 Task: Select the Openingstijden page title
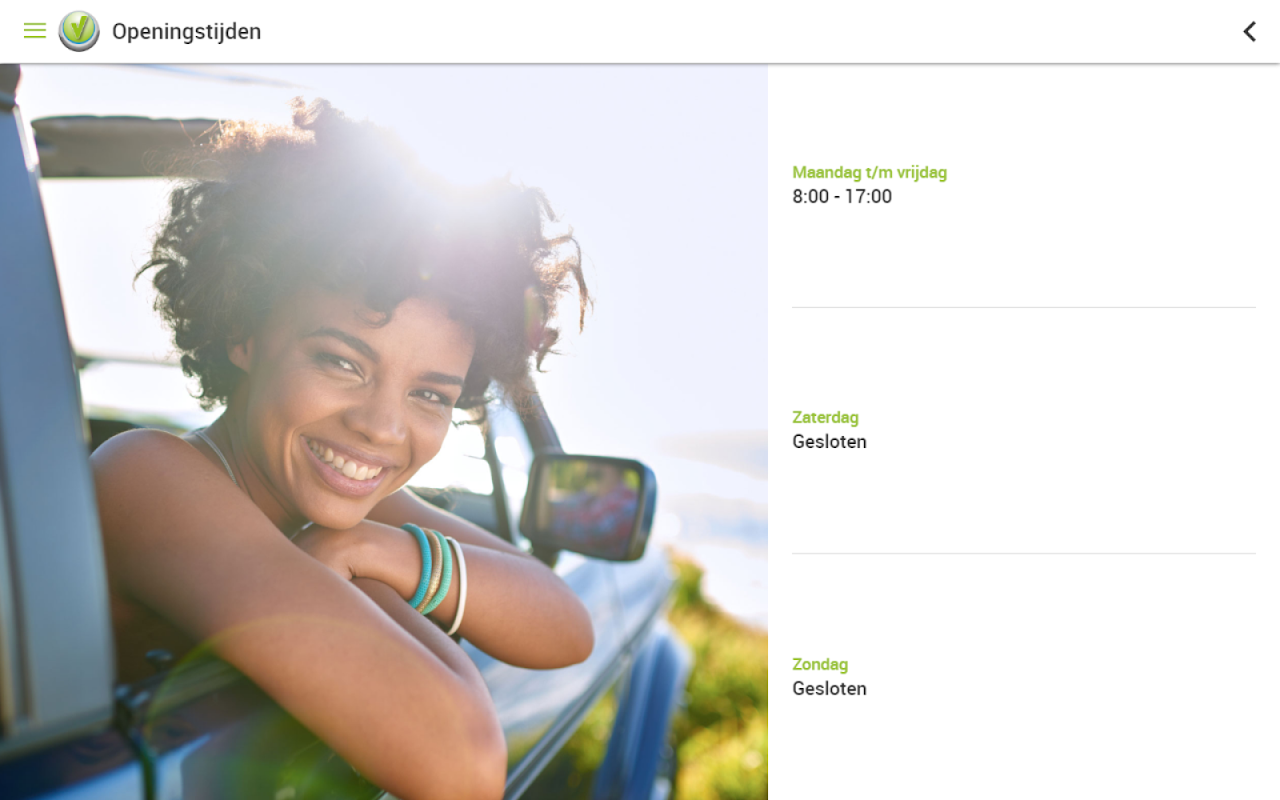(x=186, y=32)
